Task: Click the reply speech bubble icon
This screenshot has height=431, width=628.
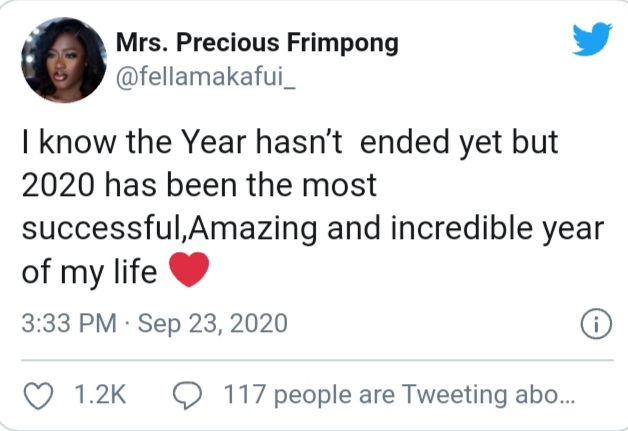Action: click(187, 395)
